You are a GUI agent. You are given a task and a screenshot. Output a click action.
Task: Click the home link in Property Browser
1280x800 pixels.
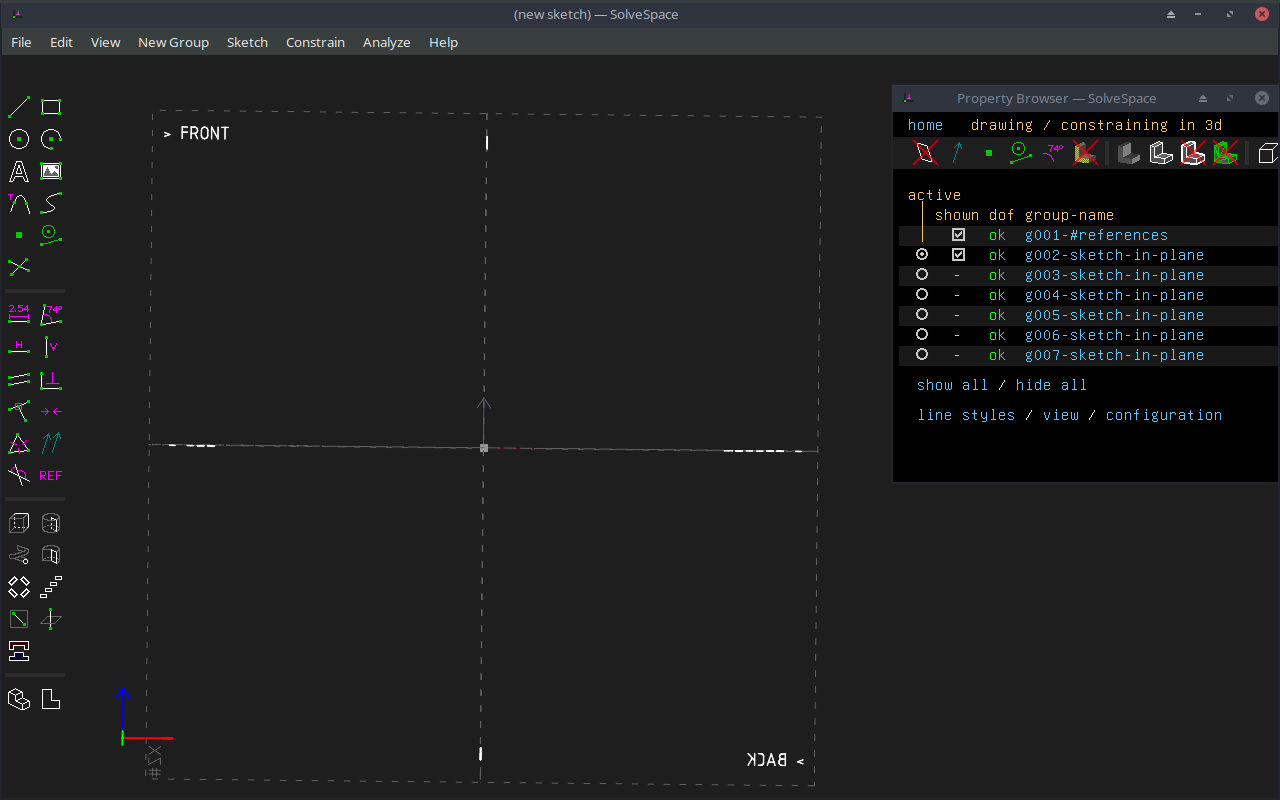pyautogui.click(x=925, y=125)
